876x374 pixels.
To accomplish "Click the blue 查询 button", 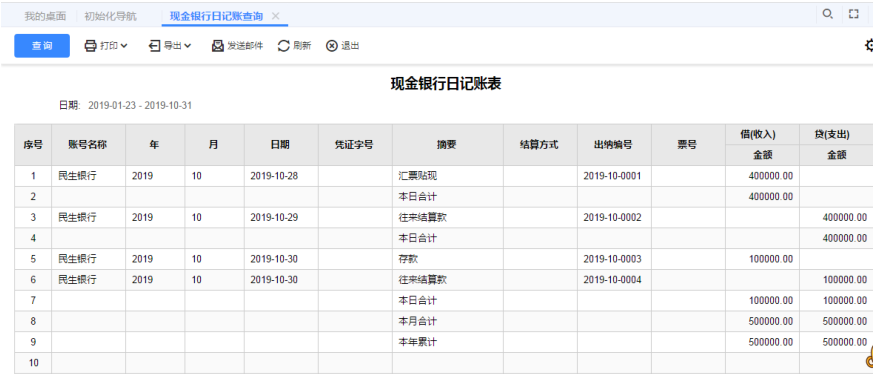I will coord(42,46).
